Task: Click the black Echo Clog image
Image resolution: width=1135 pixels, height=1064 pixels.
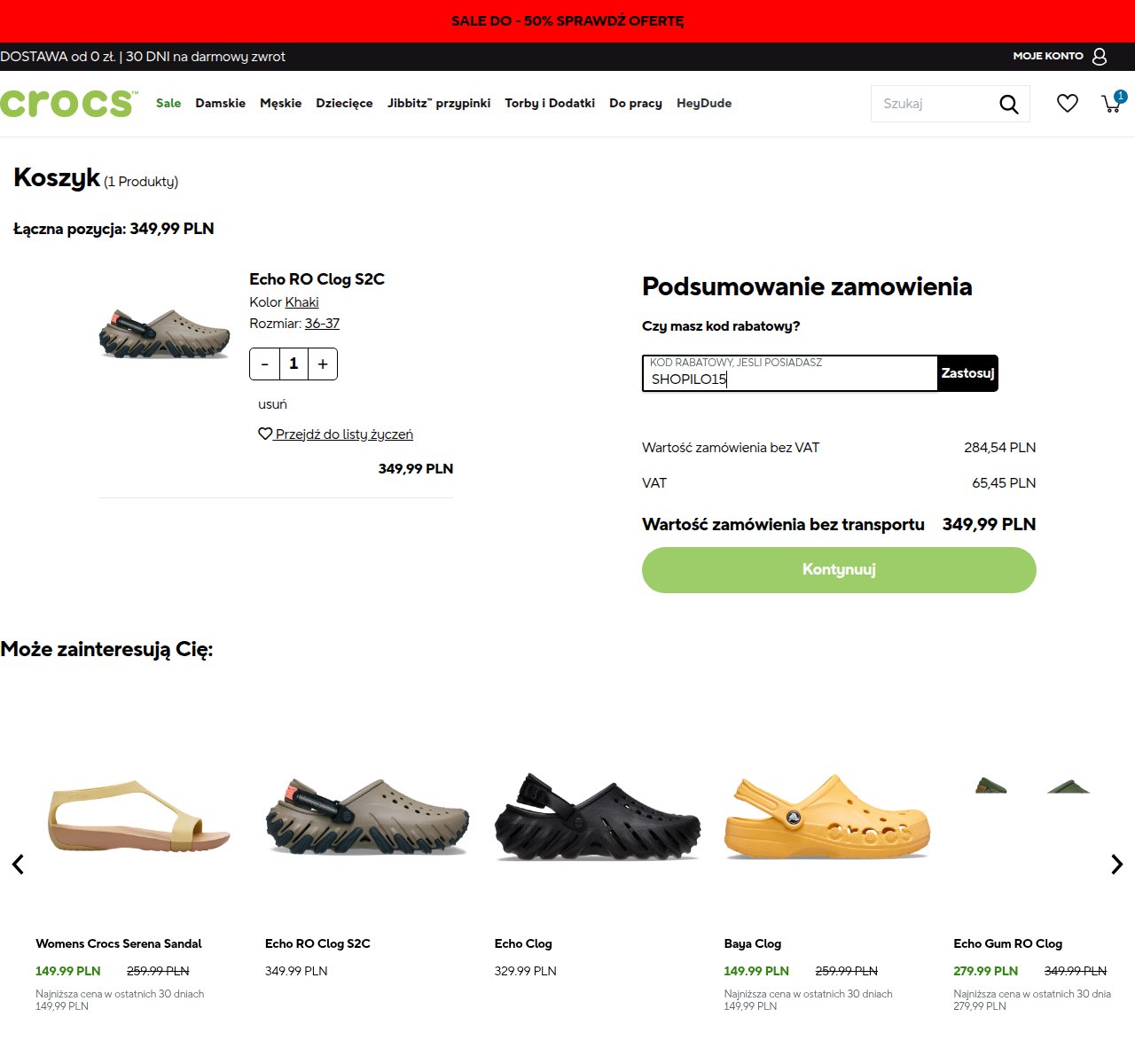Action: pos(598,816)
